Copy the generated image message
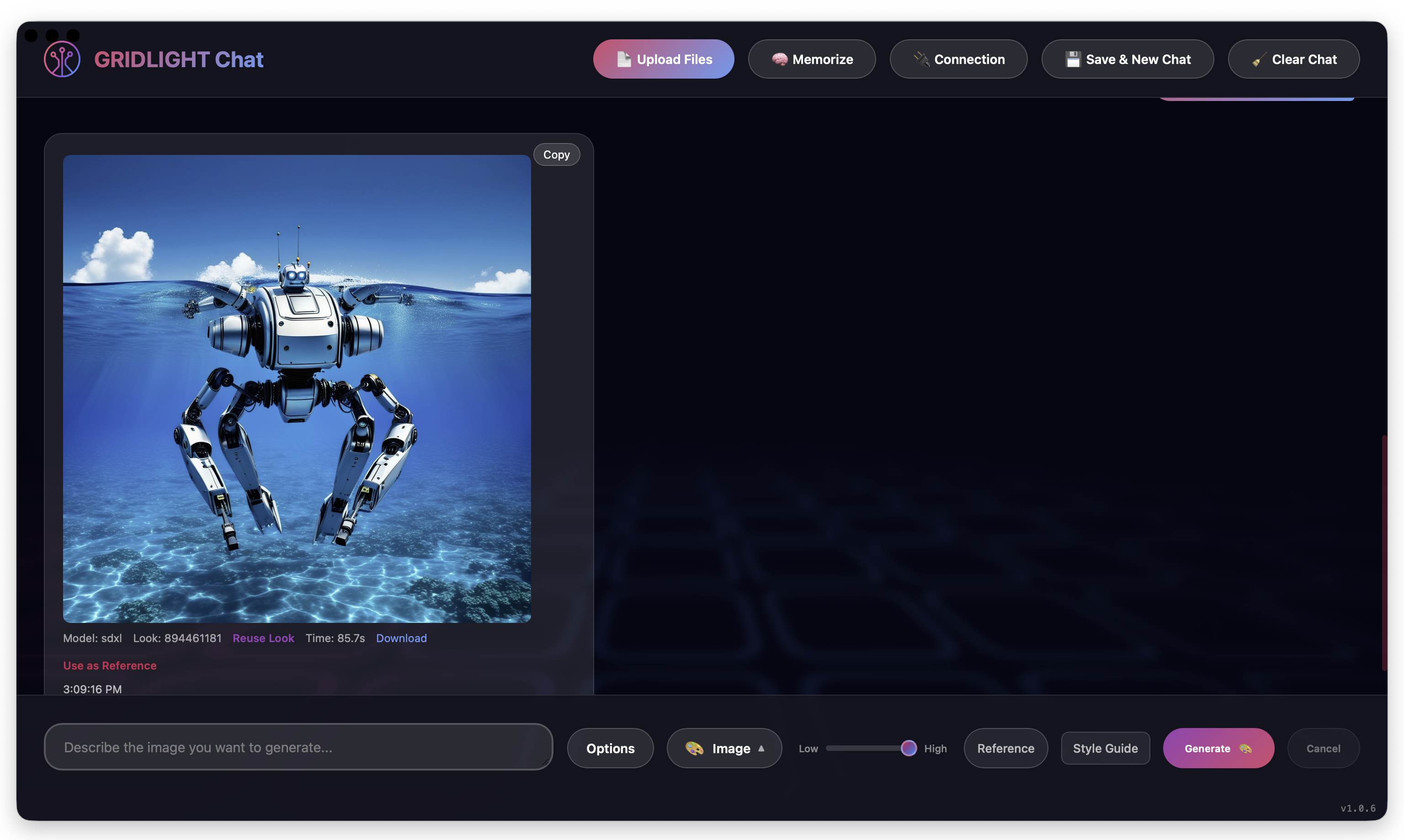 pos(556,154)
